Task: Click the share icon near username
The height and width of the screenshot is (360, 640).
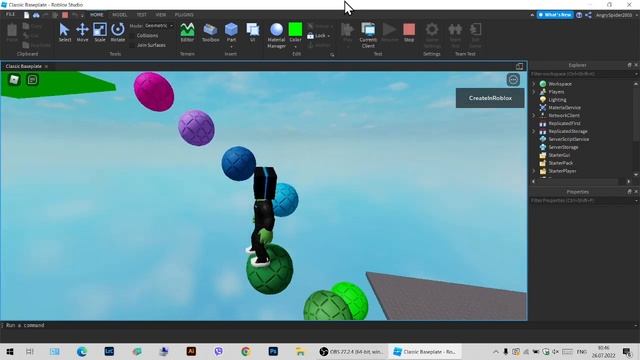Action: (588, 15)
